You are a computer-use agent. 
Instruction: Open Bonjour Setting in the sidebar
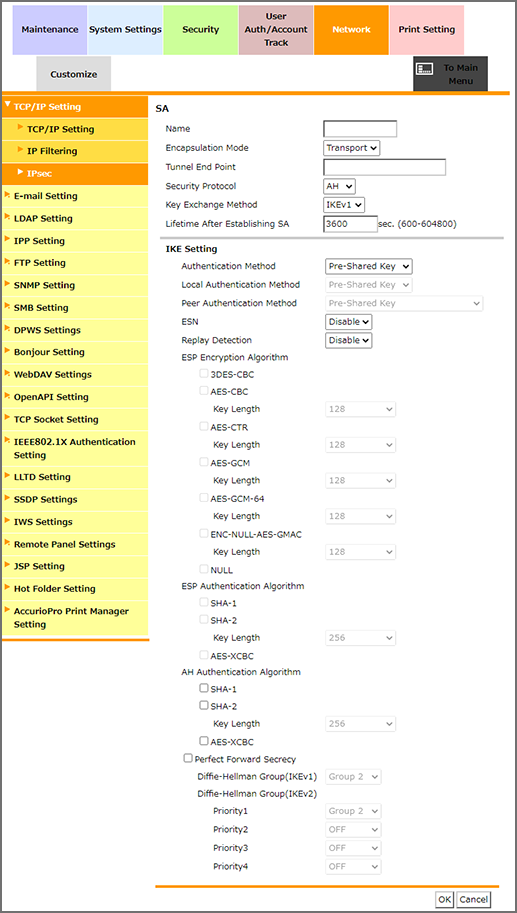click(75, 352)
